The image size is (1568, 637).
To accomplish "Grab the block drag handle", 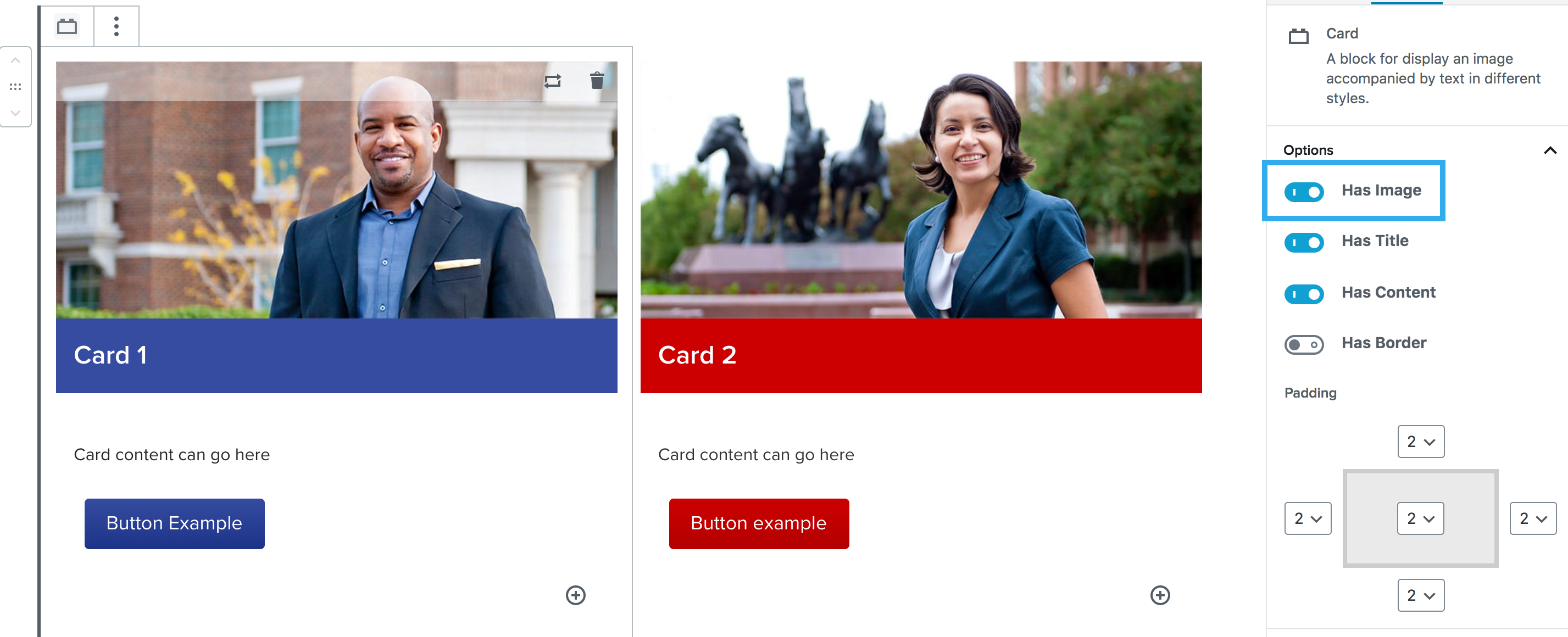I will 15,87.
